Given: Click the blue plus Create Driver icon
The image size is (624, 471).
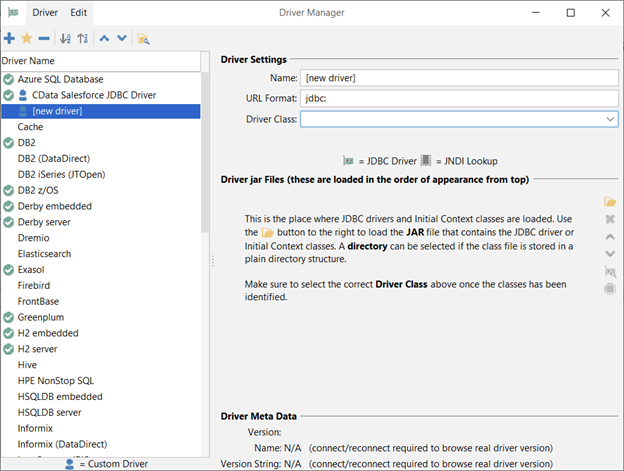Looking at the screenshot, I should [9, 38].
